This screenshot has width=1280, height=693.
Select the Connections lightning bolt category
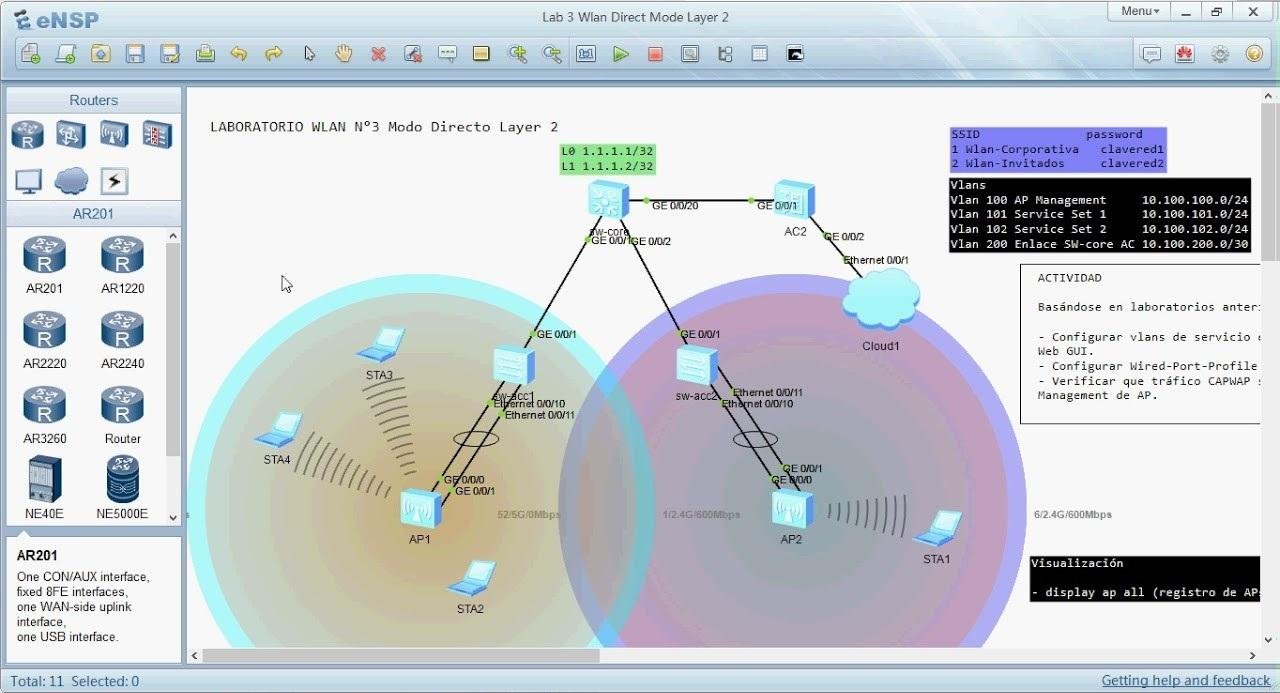coord(114,181)
